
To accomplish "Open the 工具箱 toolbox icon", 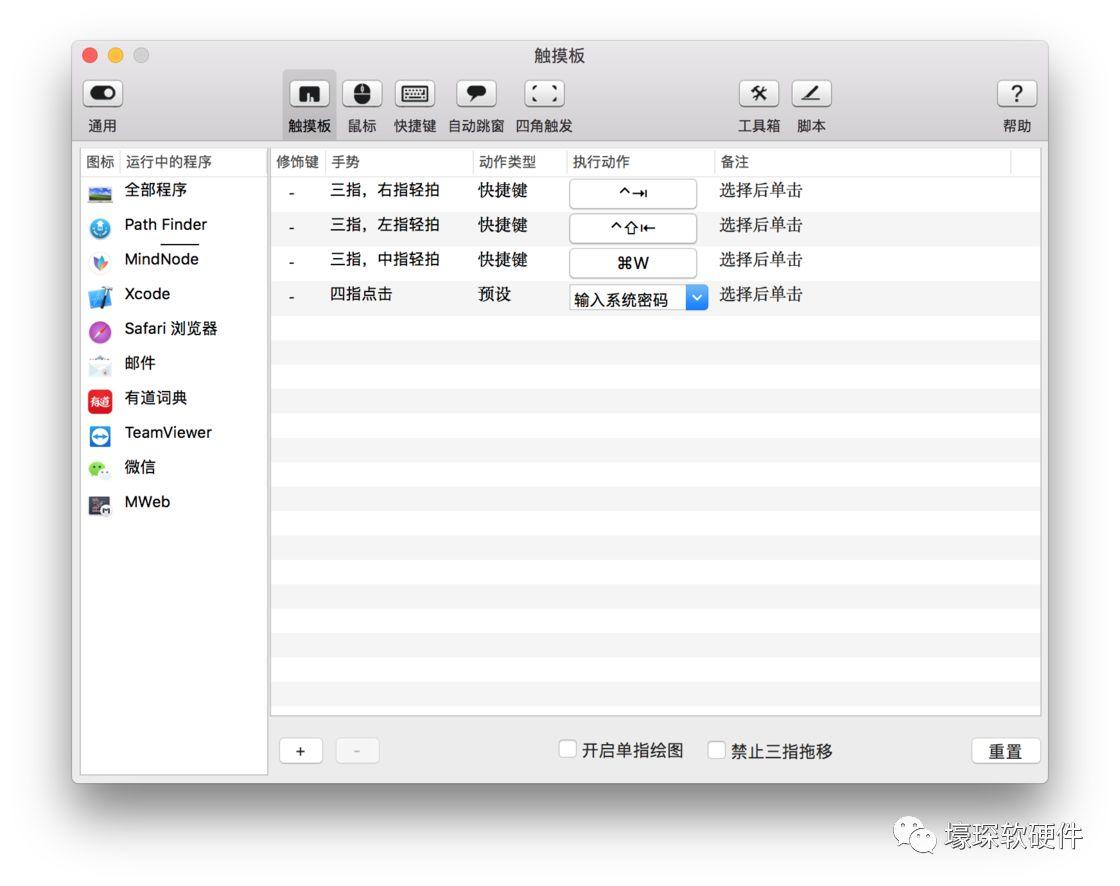I will (x=759, y=94).
